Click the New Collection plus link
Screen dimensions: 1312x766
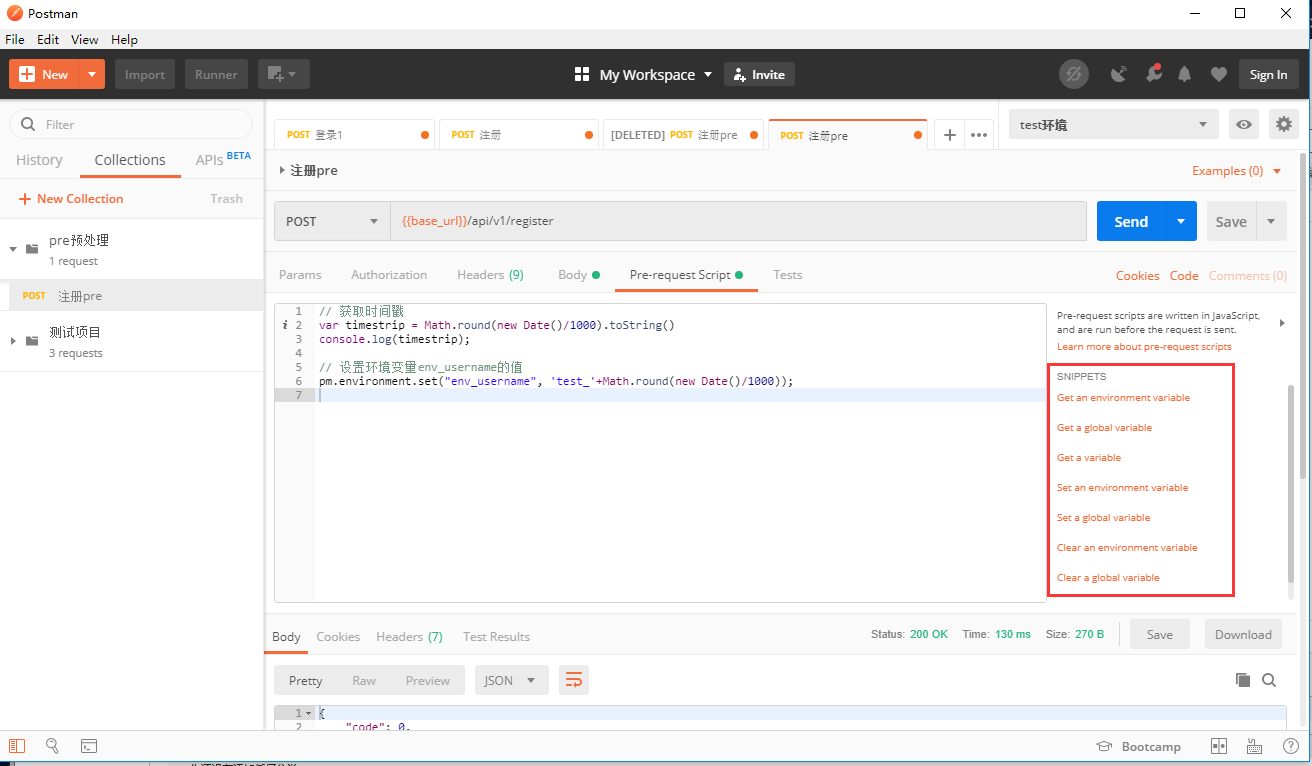(71, 199)
